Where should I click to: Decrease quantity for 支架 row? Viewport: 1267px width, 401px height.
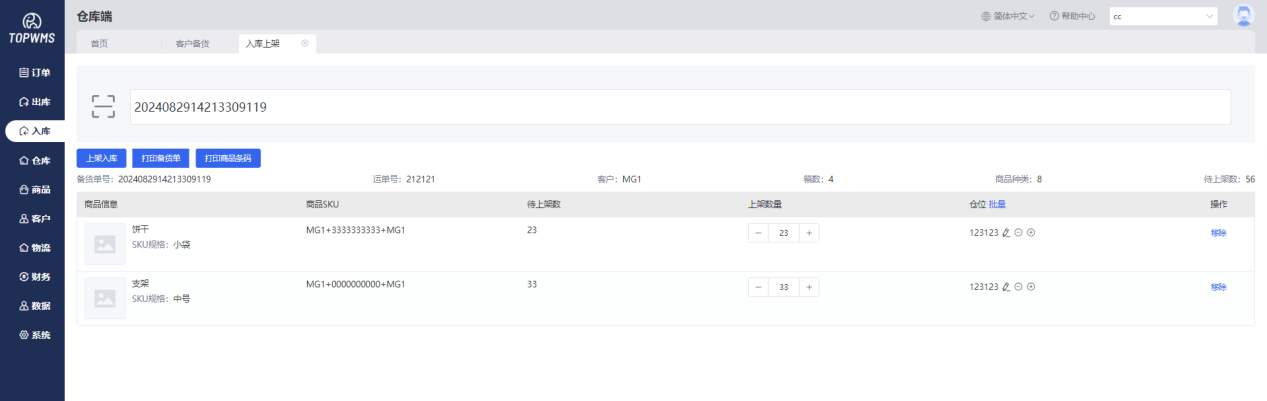(758, 287)
